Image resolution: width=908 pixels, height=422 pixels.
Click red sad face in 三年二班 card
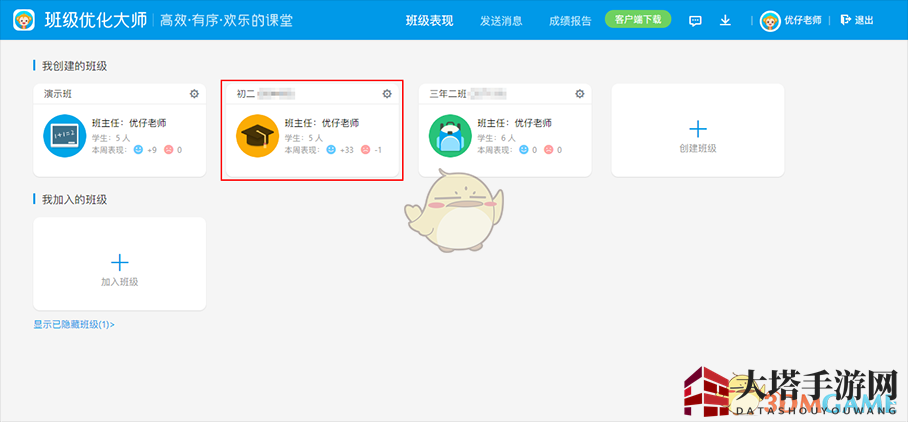548,150
